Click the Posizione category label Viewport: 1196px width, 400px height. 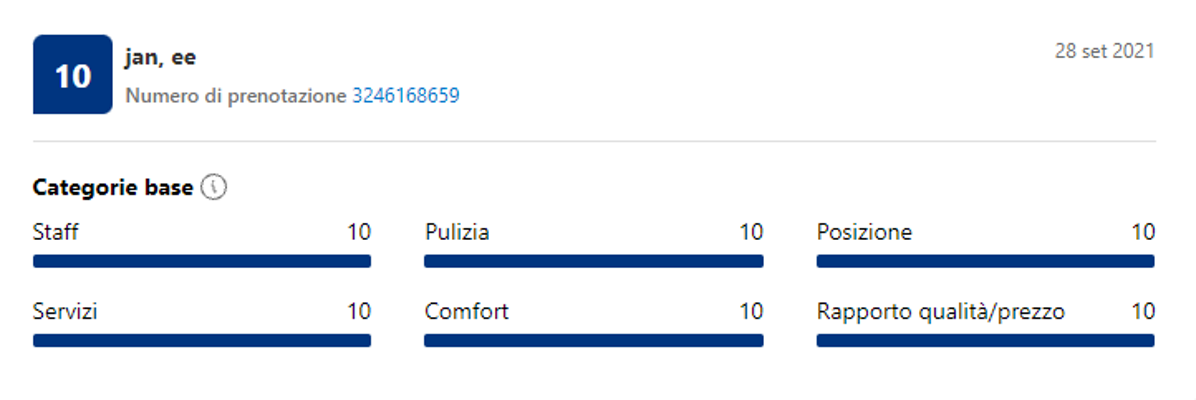point(864,233)
